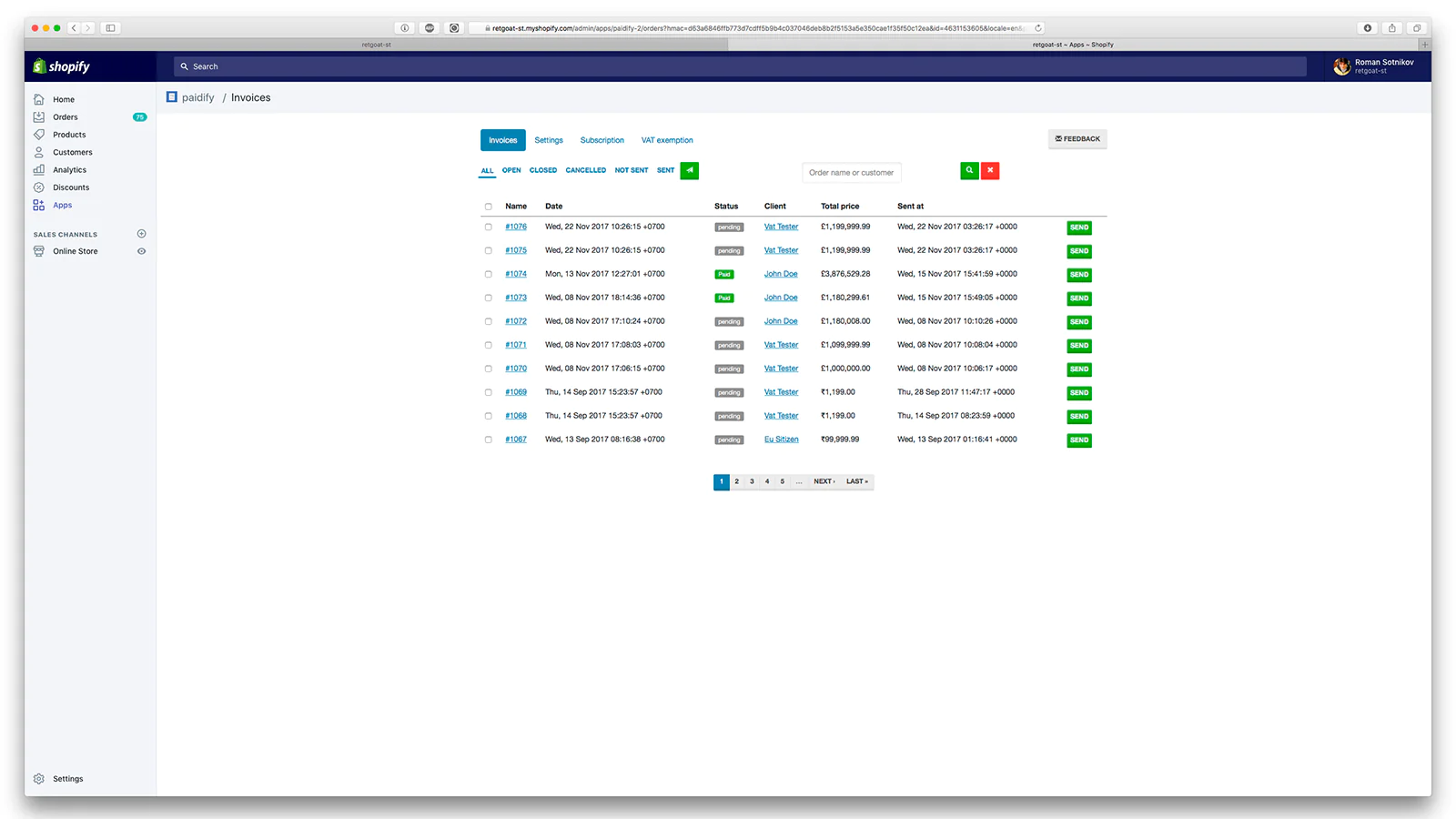Open the Discounts icon in sidebar
1456x819 pixels.
[x=39, y=187]
